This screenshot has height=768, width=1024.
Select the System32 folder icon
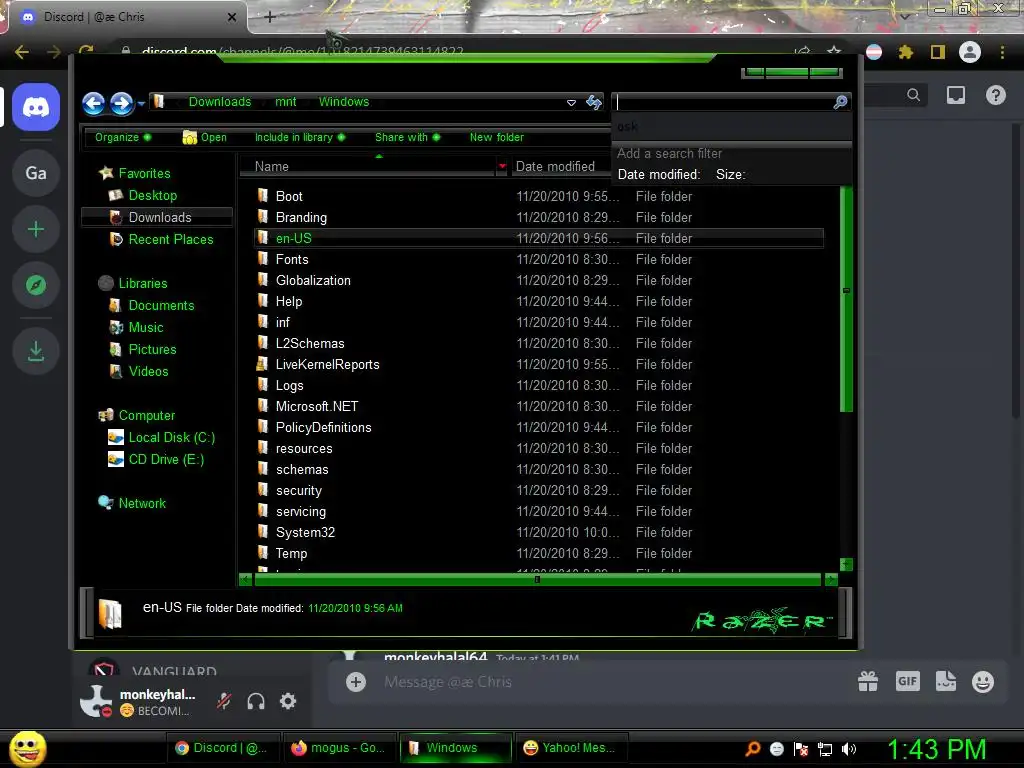(x=263, y=532)
